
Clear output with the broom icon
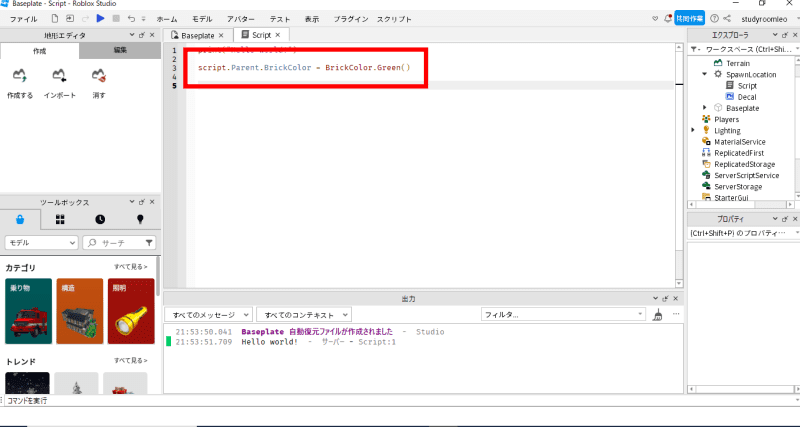point(657,314)
